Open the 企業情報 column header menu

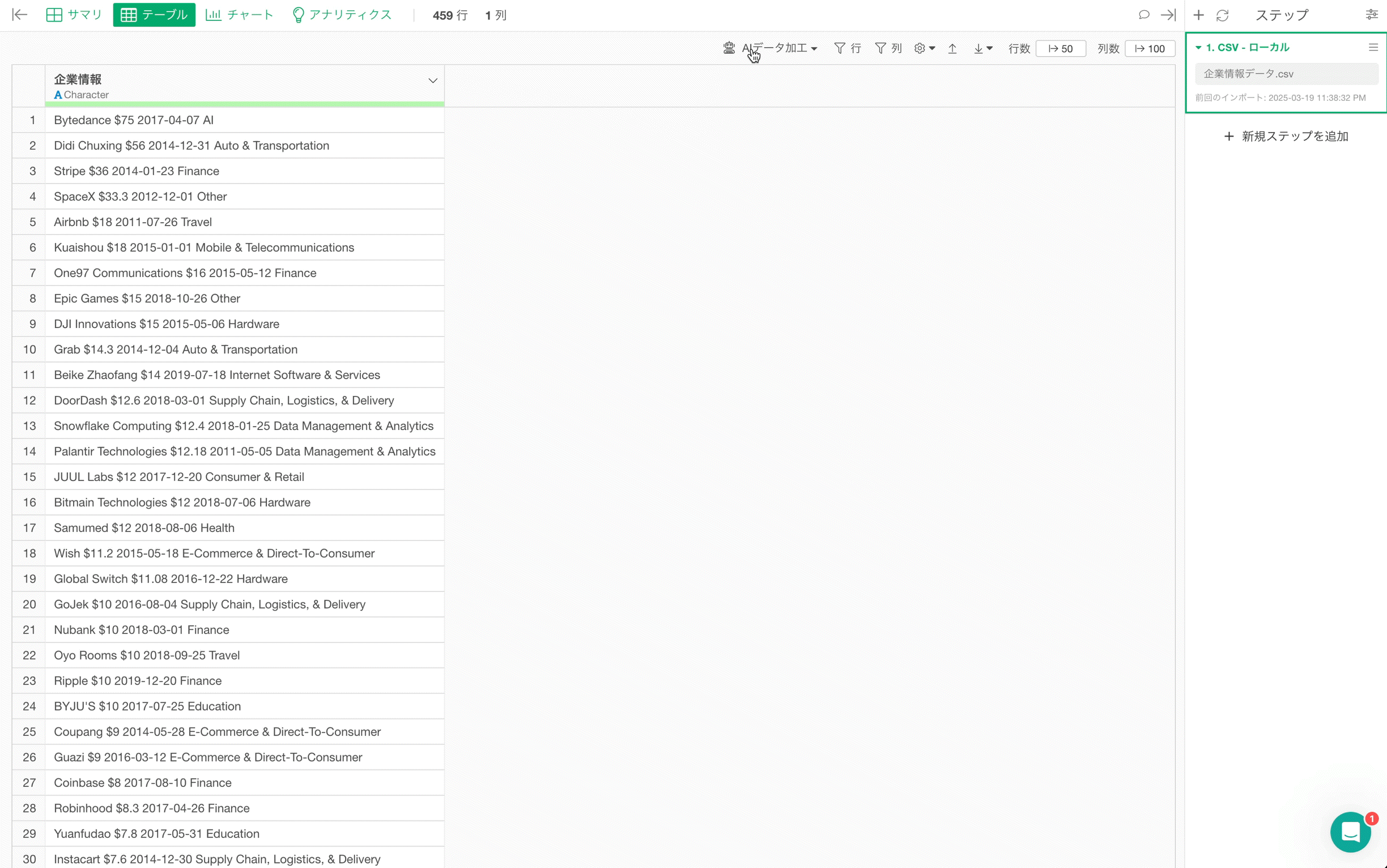pyautogui.click(x=433, y=81)
